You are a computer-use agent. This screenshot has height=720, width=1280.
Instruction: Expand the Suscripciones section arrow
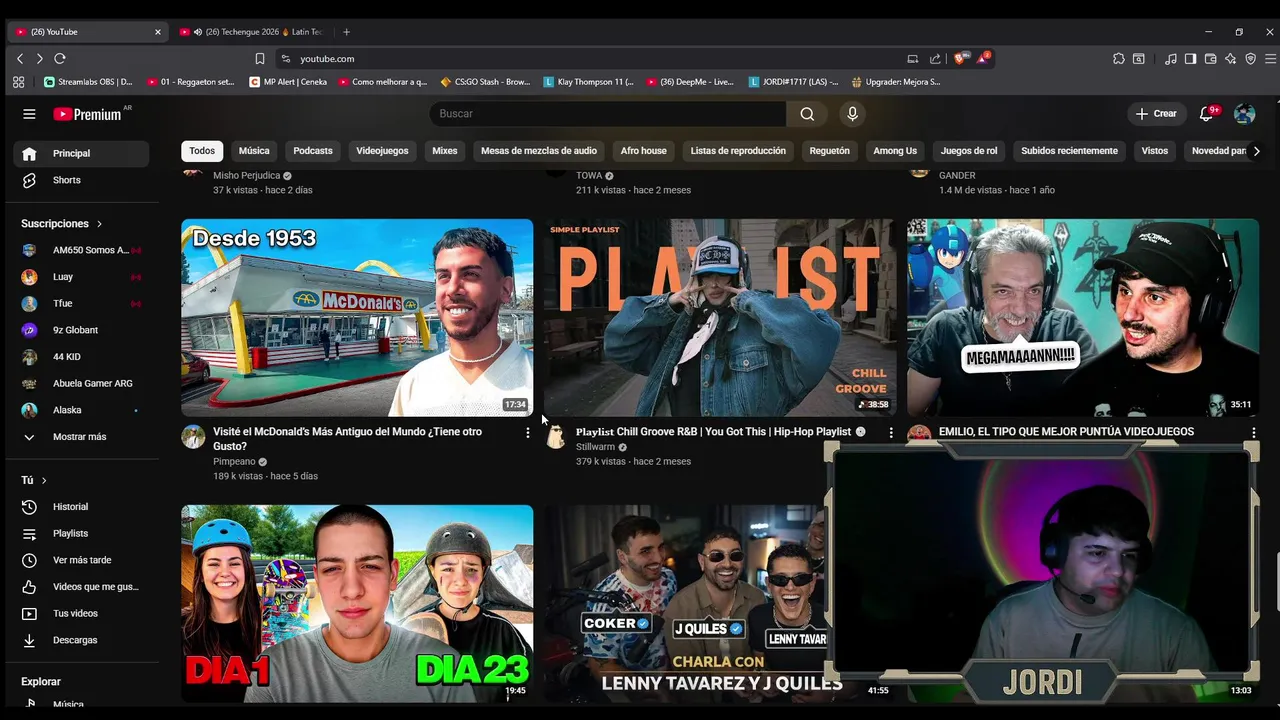pyautogui.click(x=99, y=224)
